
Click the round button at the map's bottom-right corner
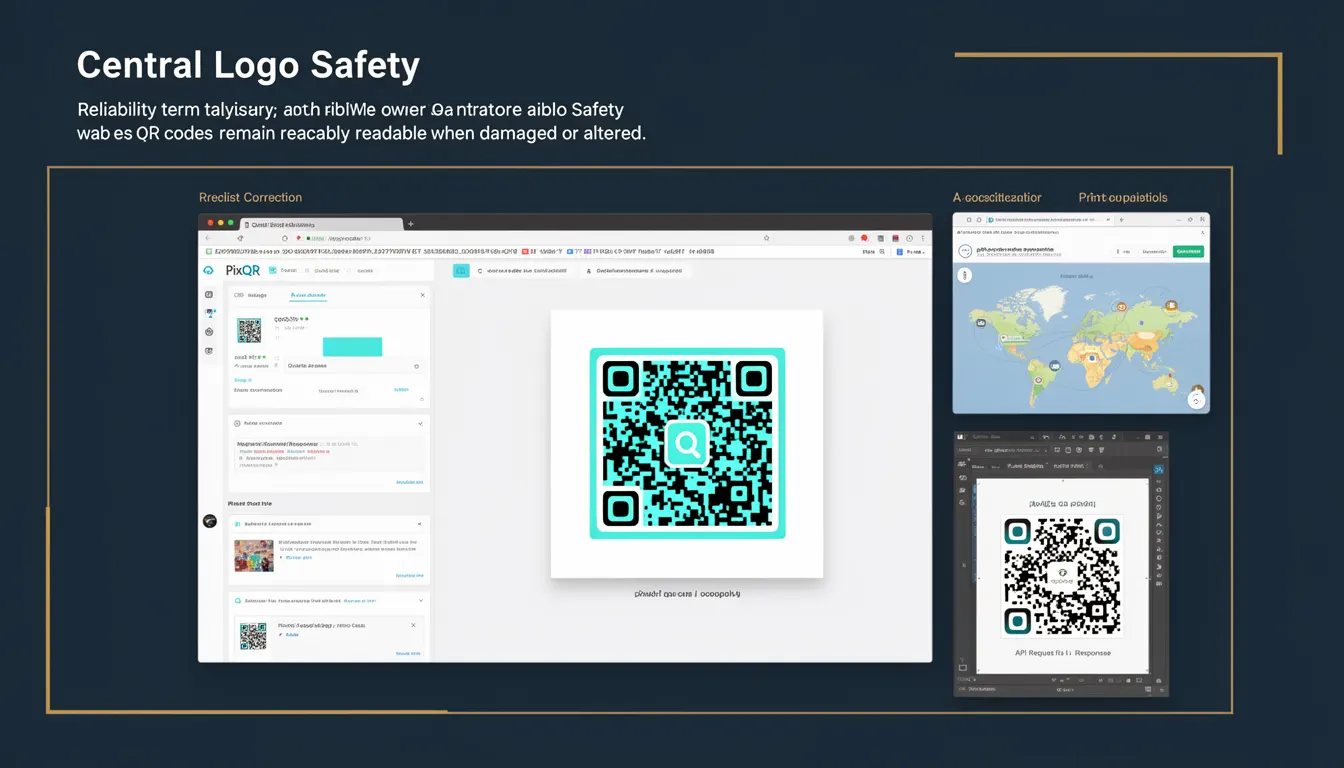1196,400
